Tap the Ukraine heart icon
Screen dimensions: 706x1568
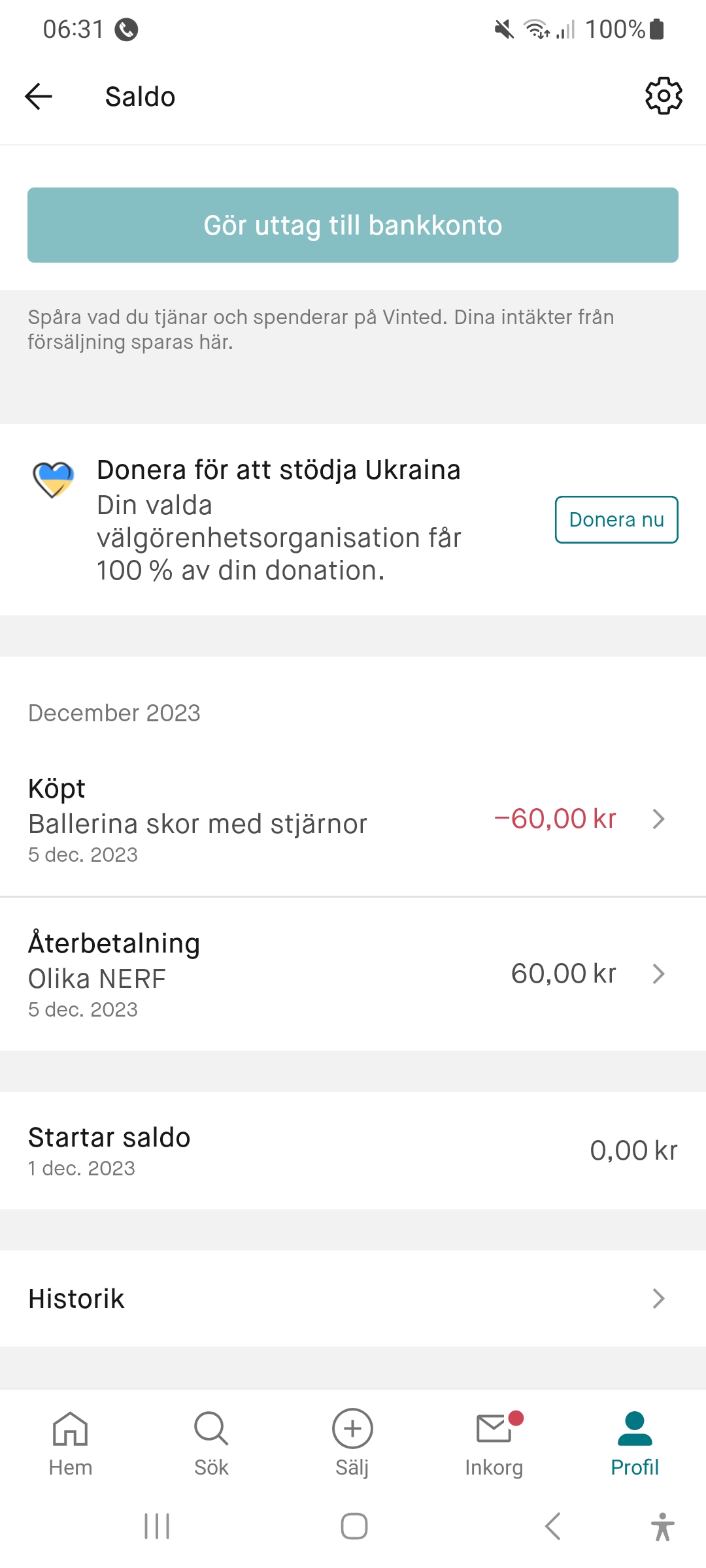click(54, 479)
